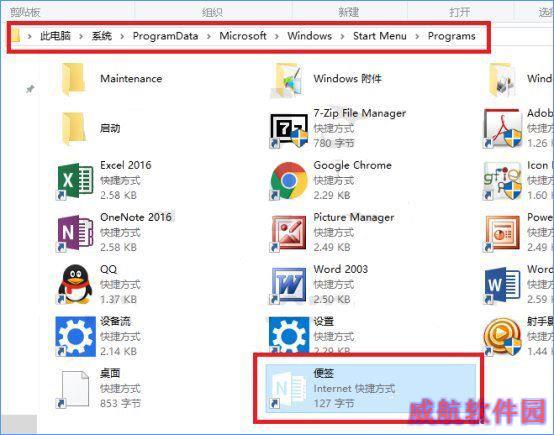Expand the chevron after Start Menu in path
This screenshot has width=554, height=435.
(417, 36)
